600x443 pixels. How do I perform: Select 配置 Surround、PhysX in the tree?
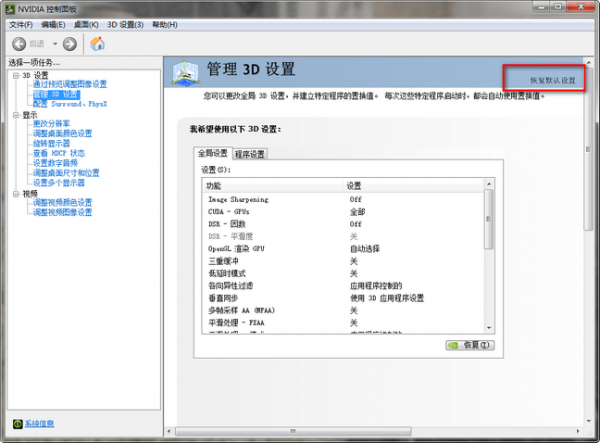(70, 104)
